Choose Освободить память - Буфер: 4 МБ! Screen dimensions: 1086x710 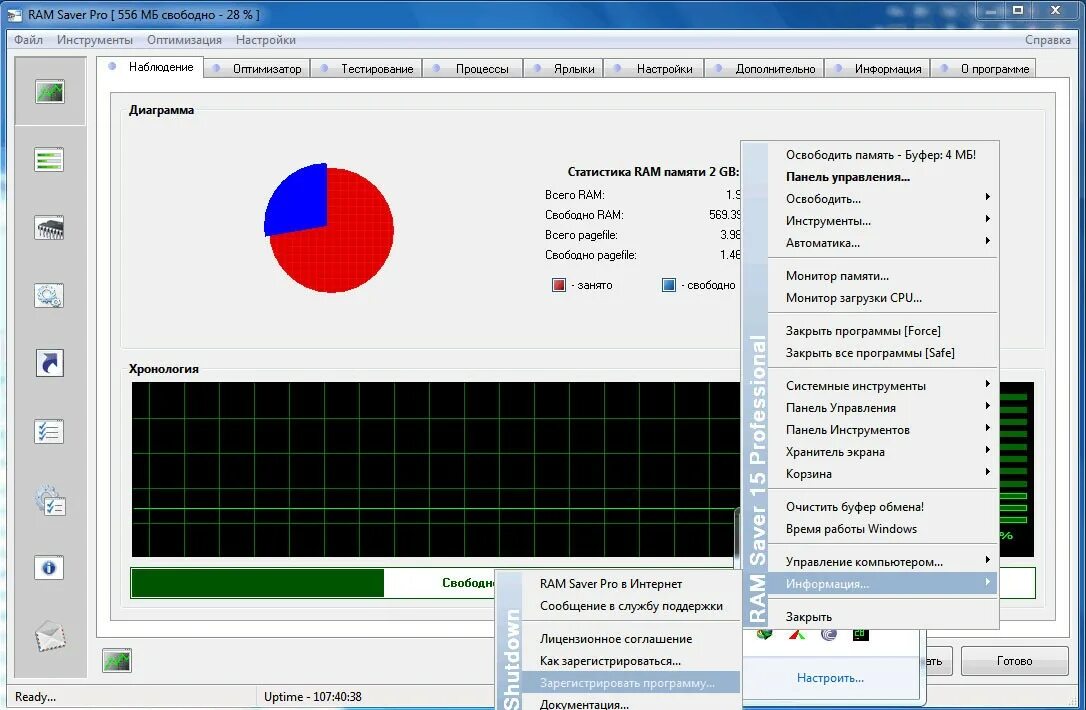point(881,154)
